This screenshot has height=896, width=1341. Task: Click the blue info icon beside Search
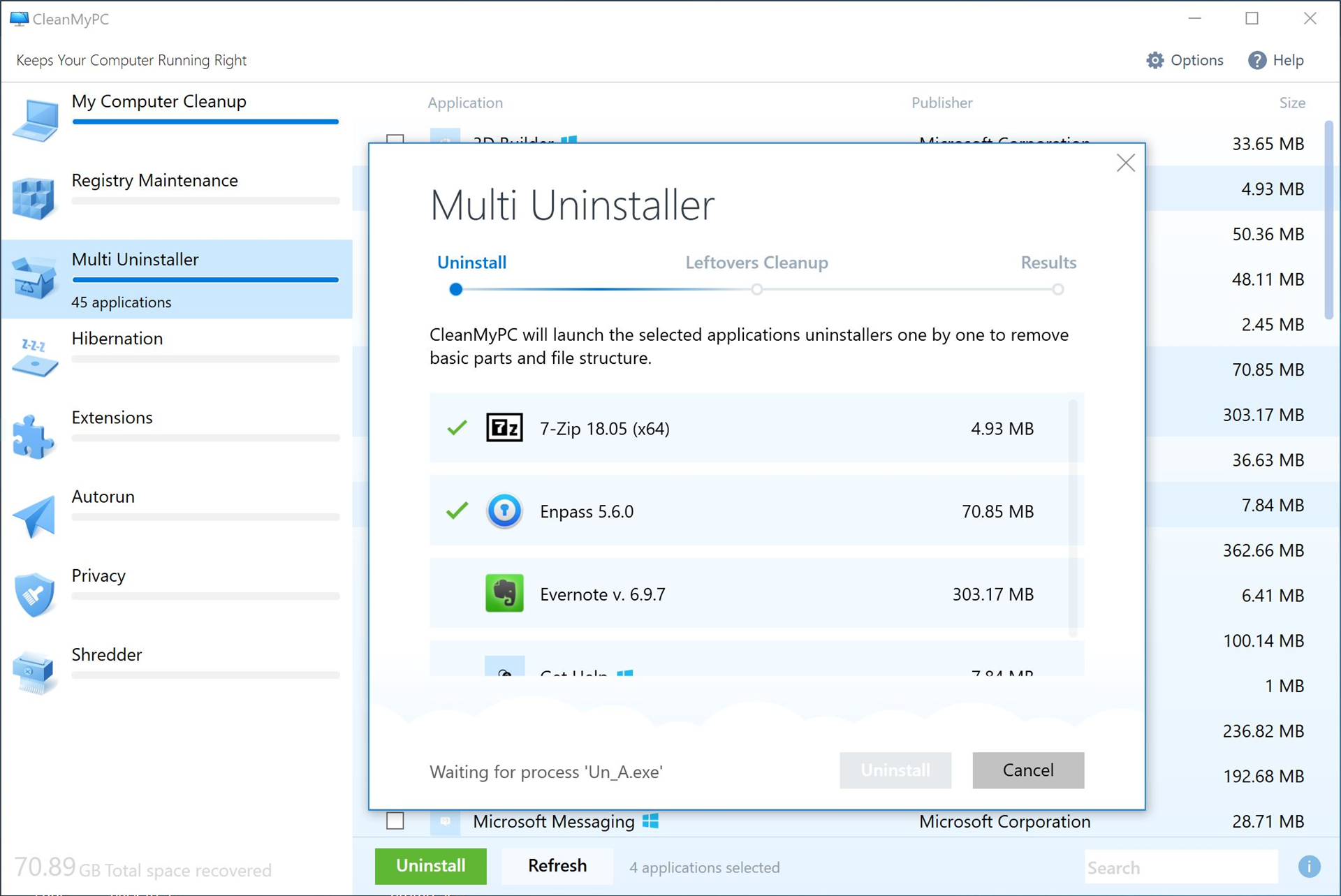(1310, 867)
